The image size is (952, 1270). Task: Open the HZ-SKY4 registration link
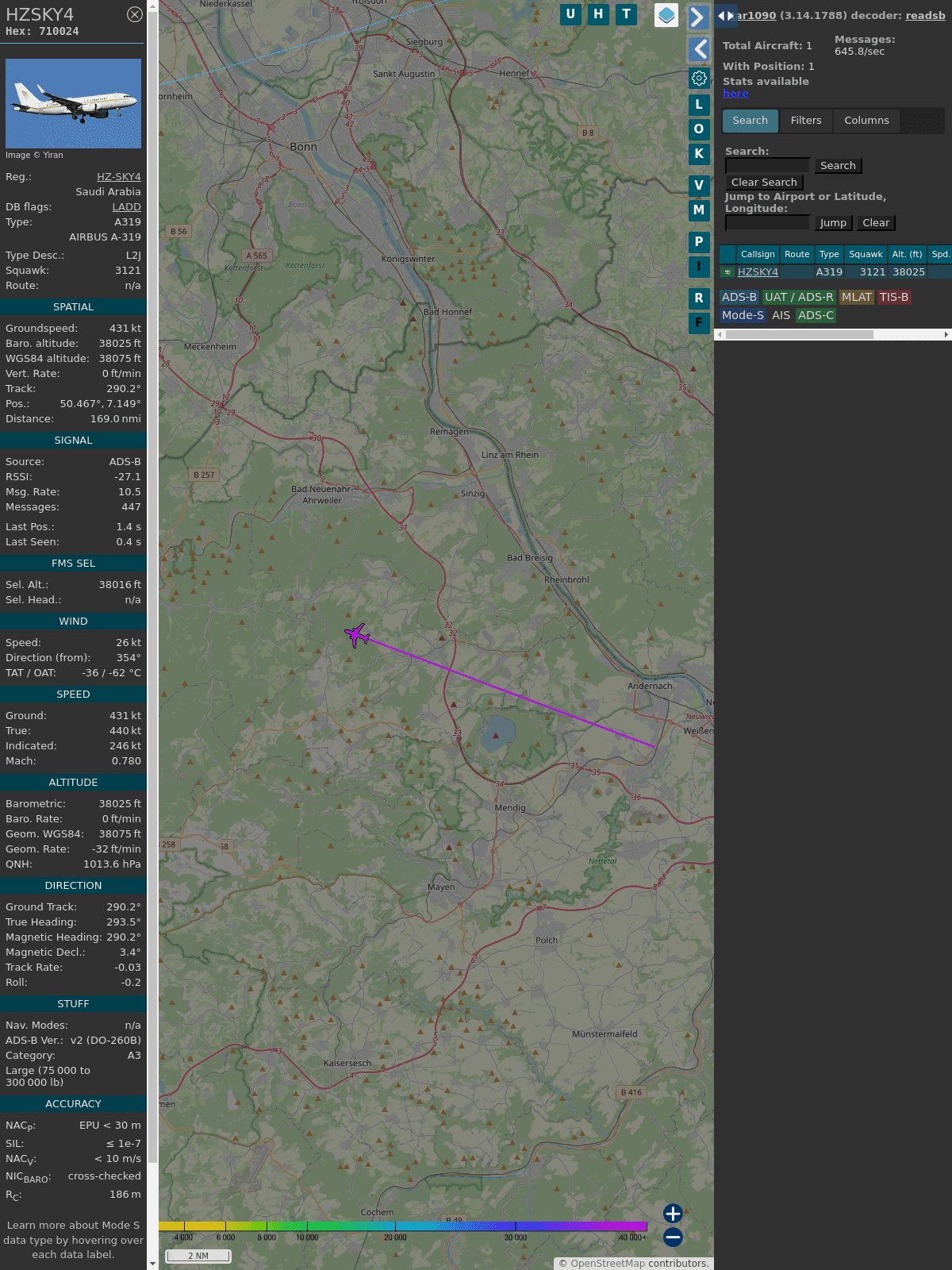[119, 177]
